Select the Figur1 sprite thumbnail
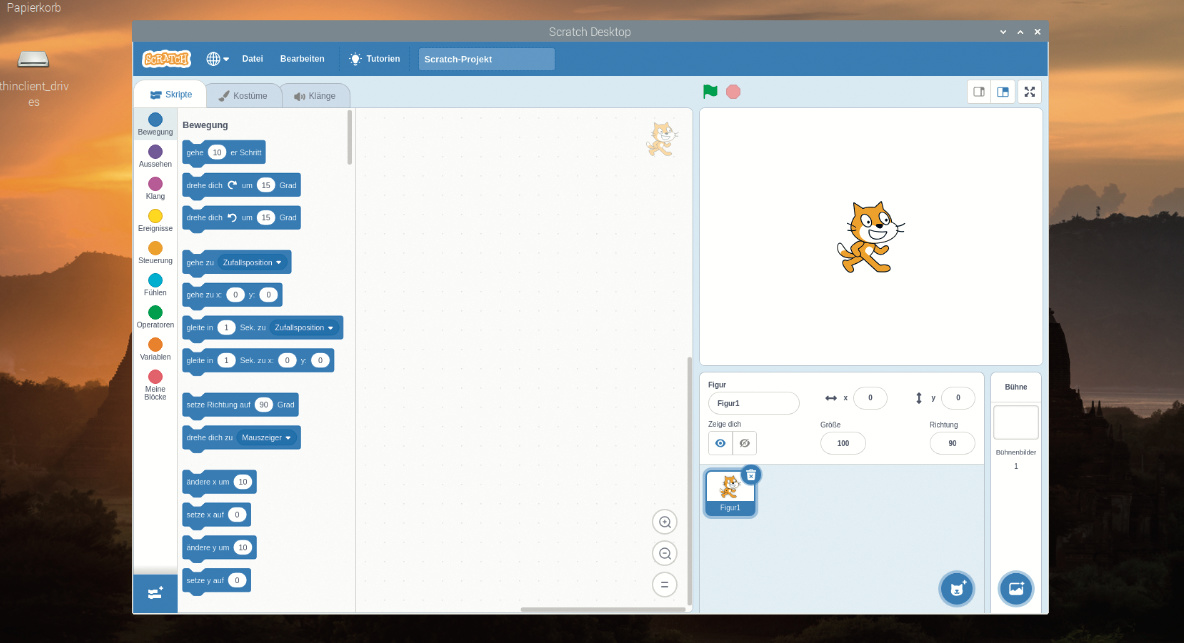 click(729, 493)
